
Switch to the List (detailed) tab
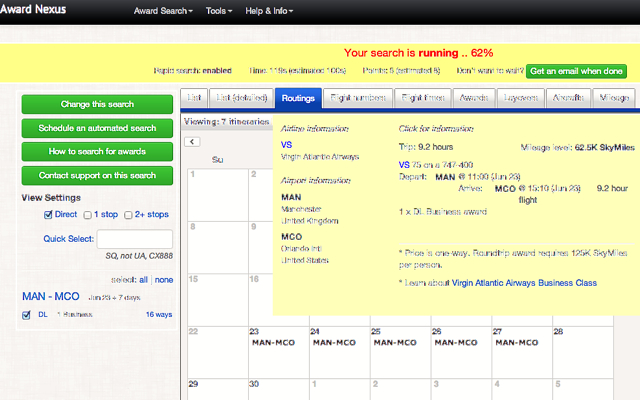[241, 98]
